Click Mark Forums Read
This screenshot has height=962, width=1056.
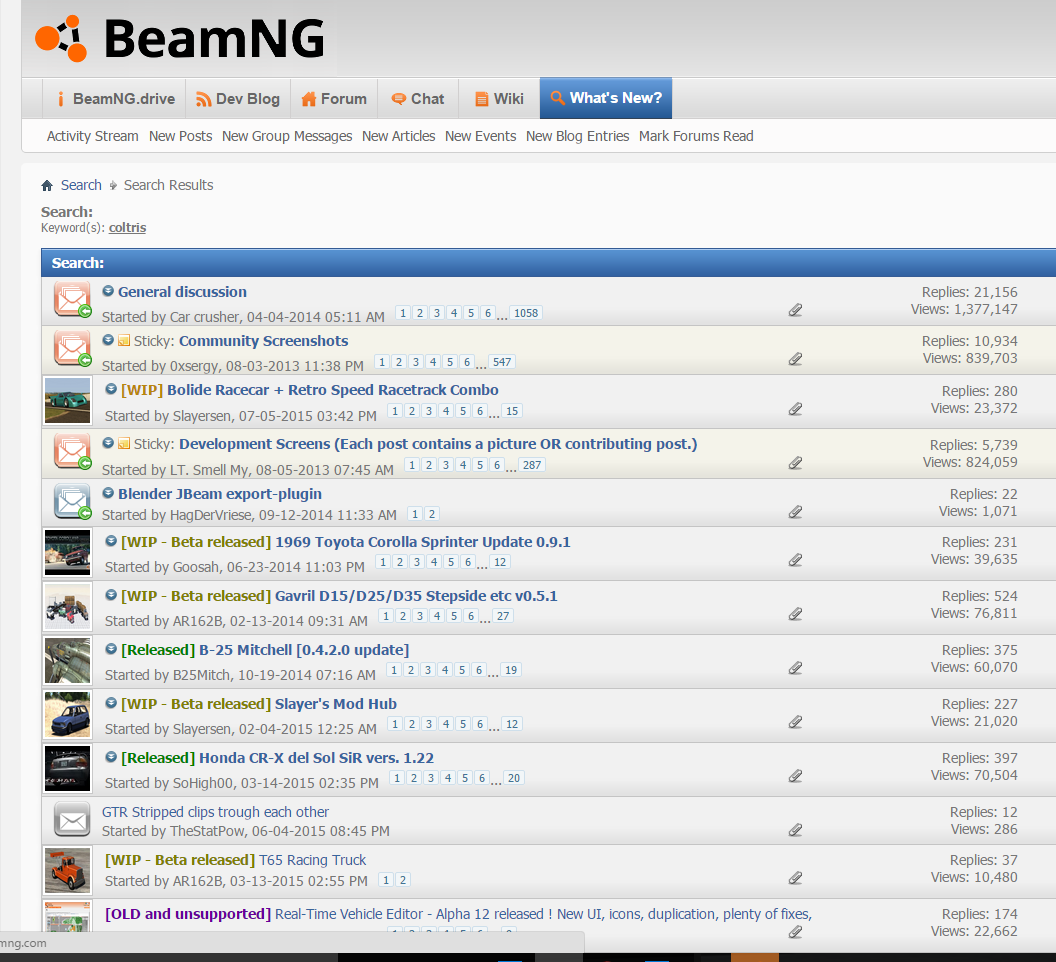[696, 136]
